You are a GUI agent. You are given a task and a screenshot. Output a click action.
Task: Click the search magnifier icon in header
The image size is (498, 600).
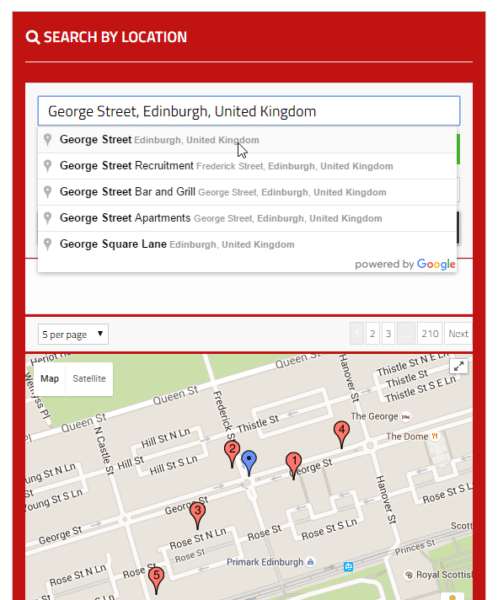tap(33, 37)
